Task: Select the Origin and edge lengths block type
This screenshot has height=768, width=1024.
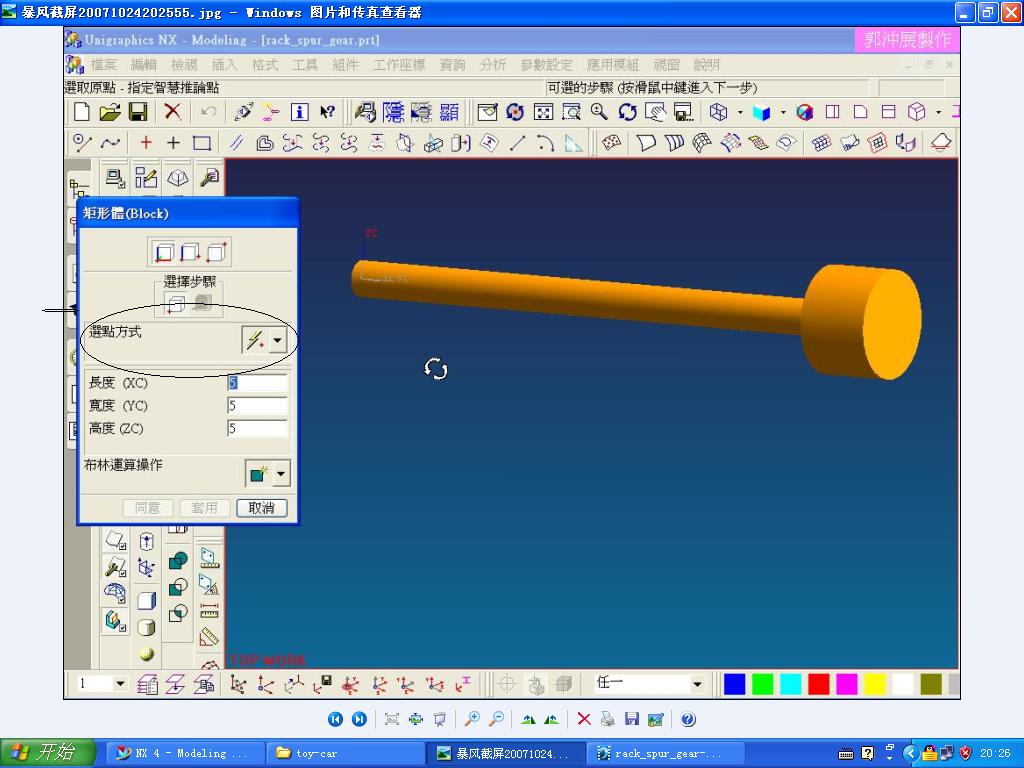Action: point(164,252)
